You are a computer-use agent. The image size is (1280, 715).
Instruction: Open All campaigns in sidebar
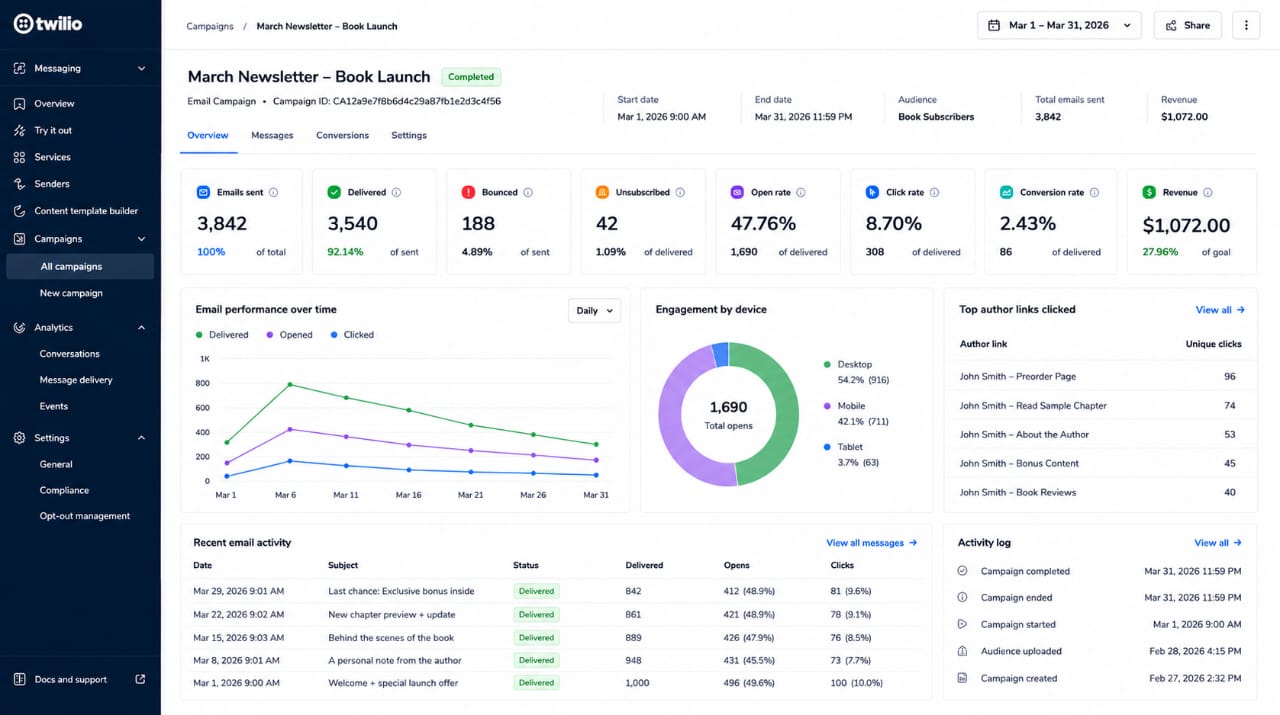(80, 266)
